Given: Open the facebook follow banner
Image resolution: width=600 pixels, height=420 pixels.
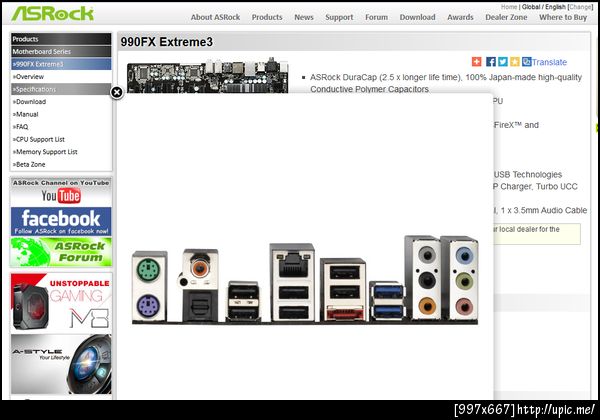Looking at the screenshot, I should (61, 221).
